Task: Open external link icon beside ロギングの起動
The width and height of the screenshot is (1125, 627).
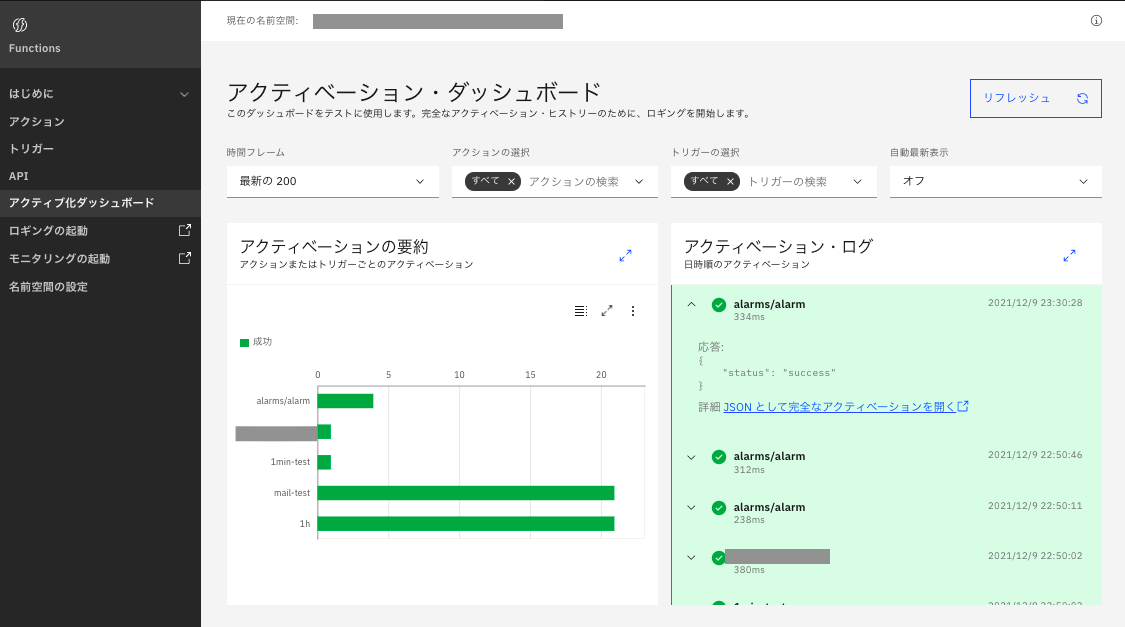Action: pos(184,230)
